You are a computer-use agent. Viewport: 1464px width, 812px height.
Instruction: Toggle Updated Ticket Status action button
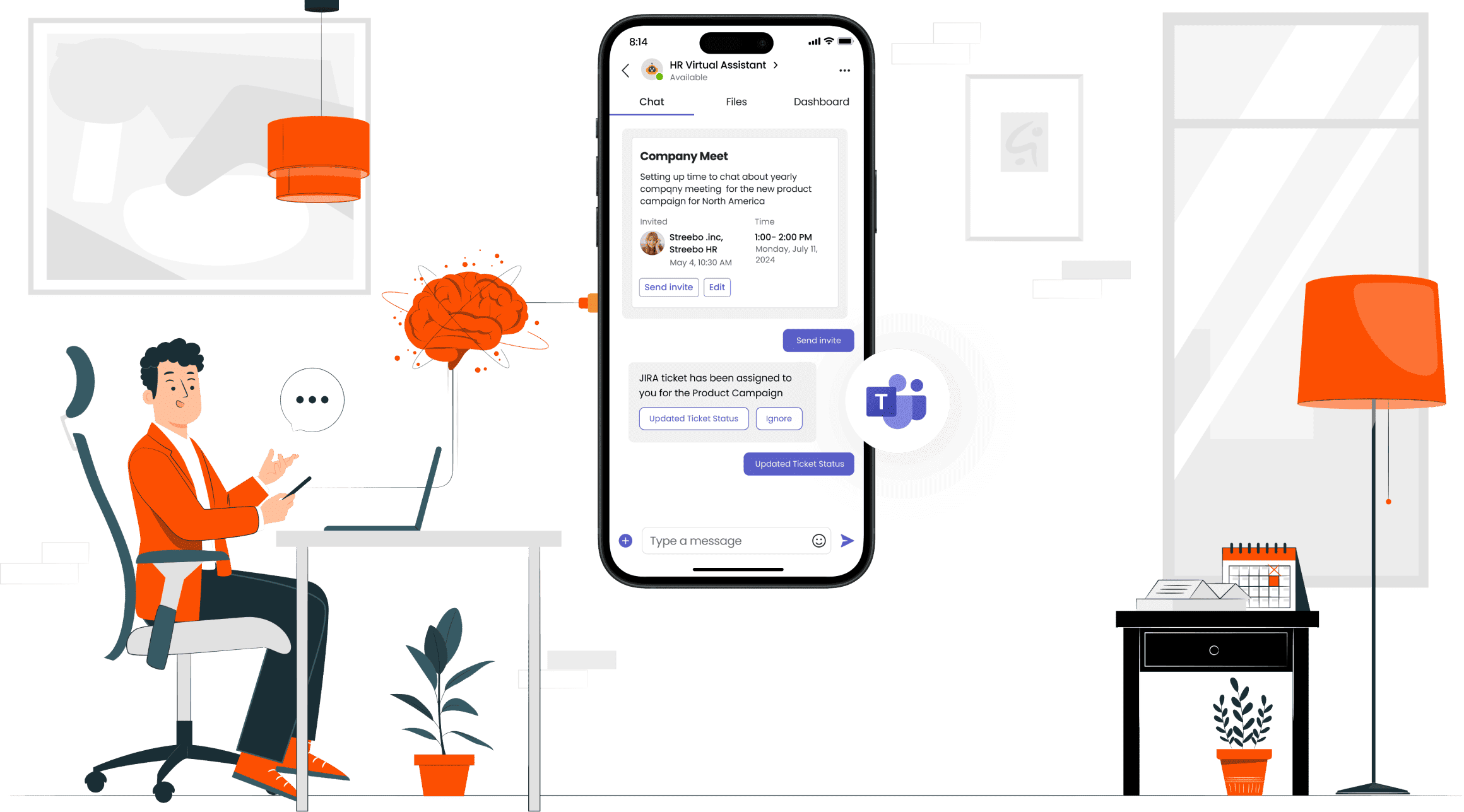point(694,417)
